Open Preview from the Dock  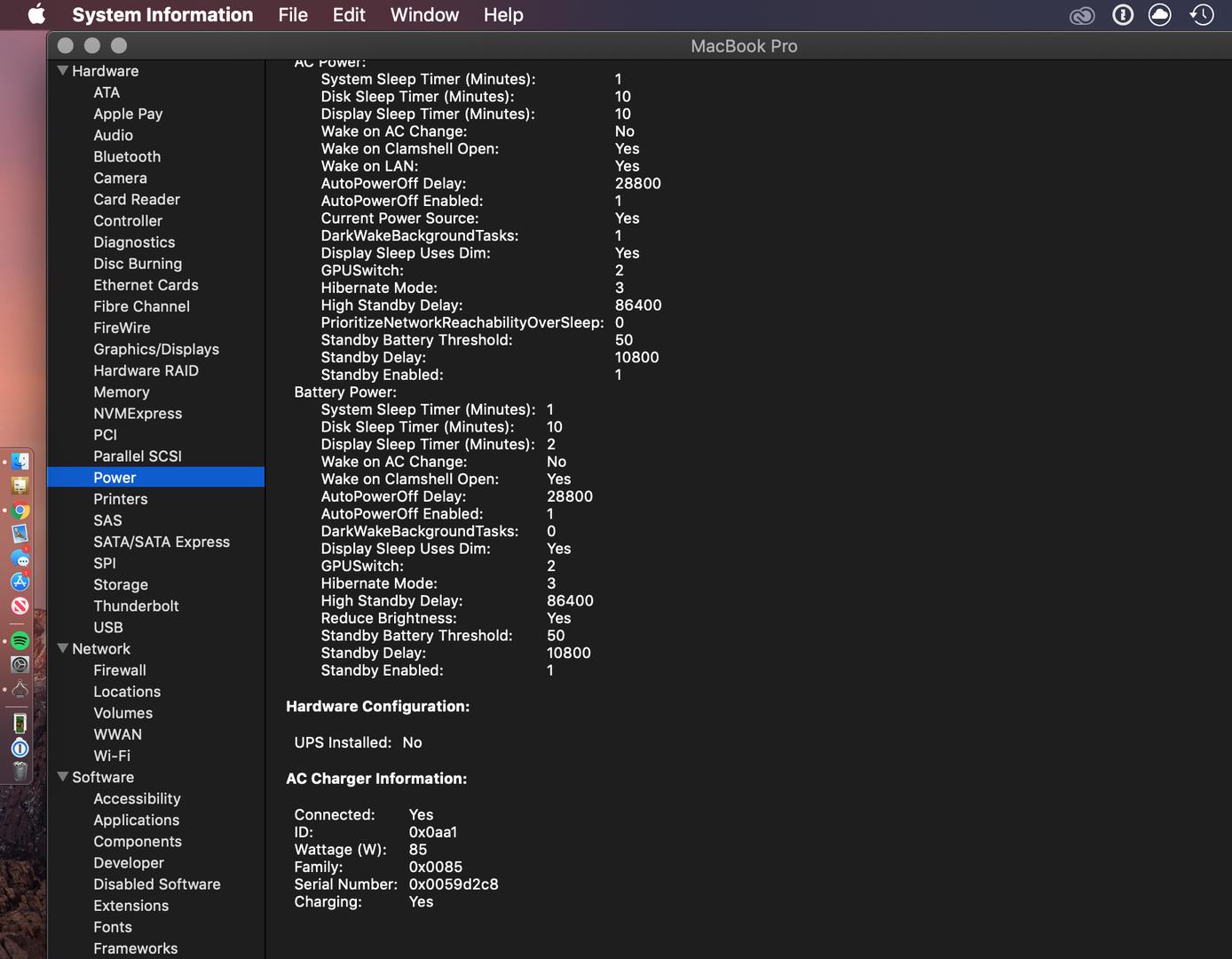(20, 534)
